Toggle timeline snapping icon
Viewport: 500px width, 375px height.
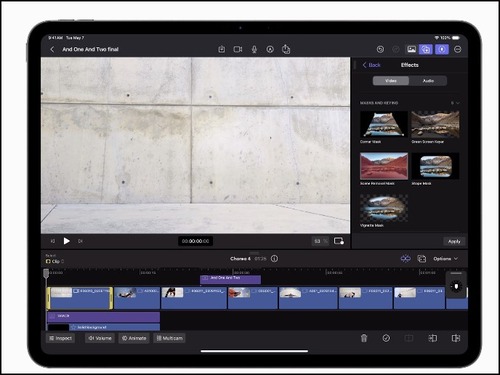[406, 259]
